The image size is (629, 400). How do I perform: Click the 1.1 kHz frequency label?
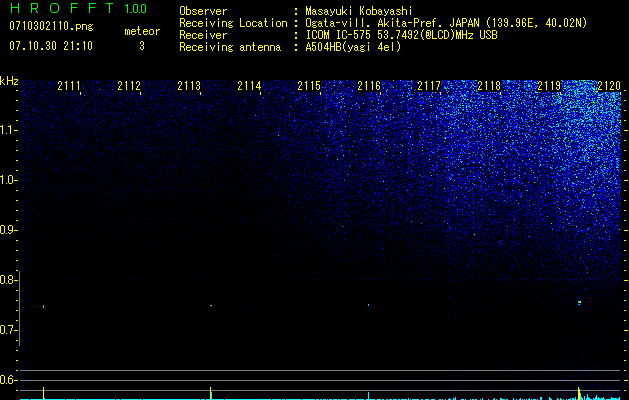(7, 130)
